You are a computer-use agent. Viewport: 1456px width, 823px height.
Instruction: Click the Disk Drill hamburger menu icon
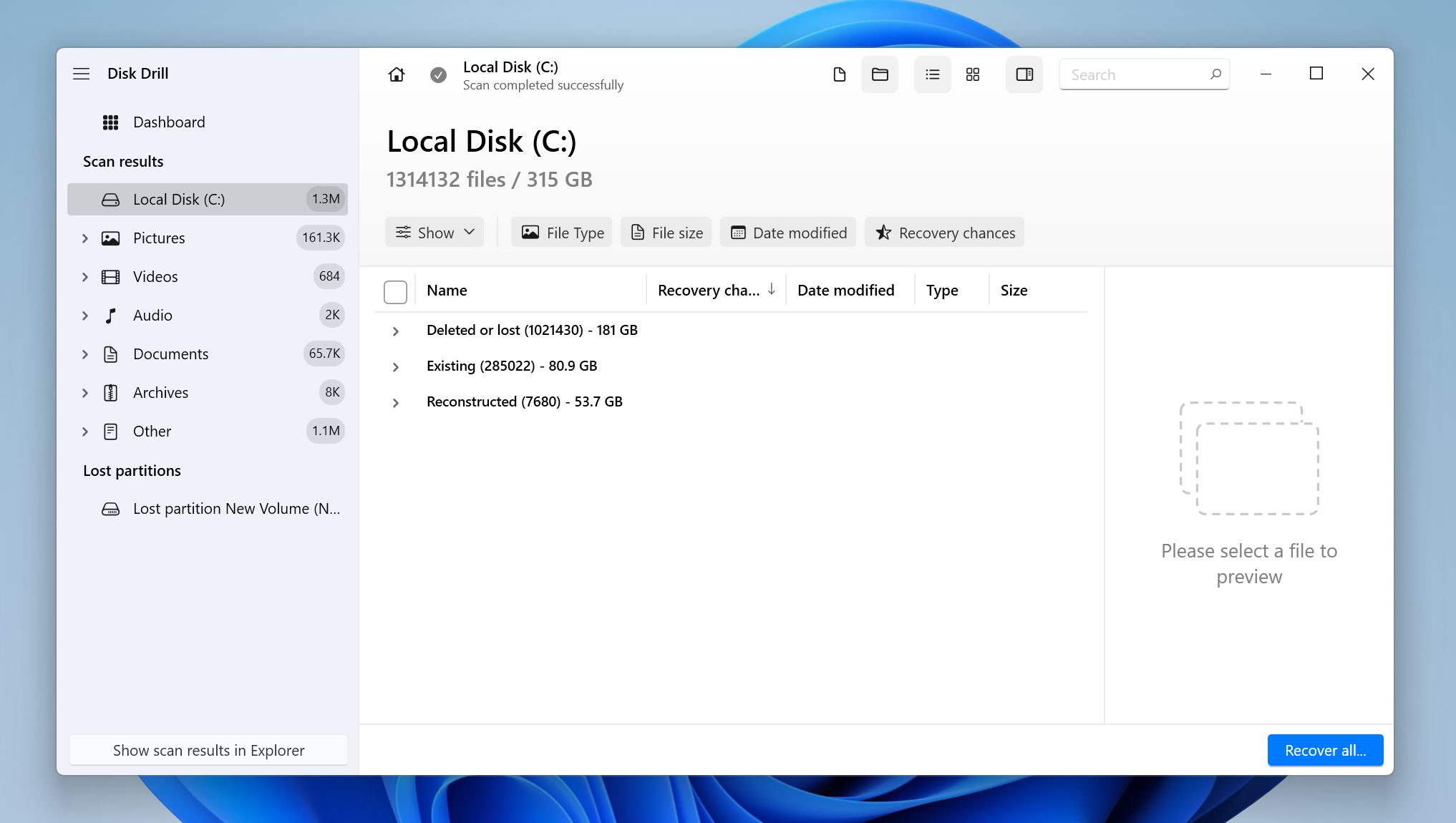click(82, 73)
